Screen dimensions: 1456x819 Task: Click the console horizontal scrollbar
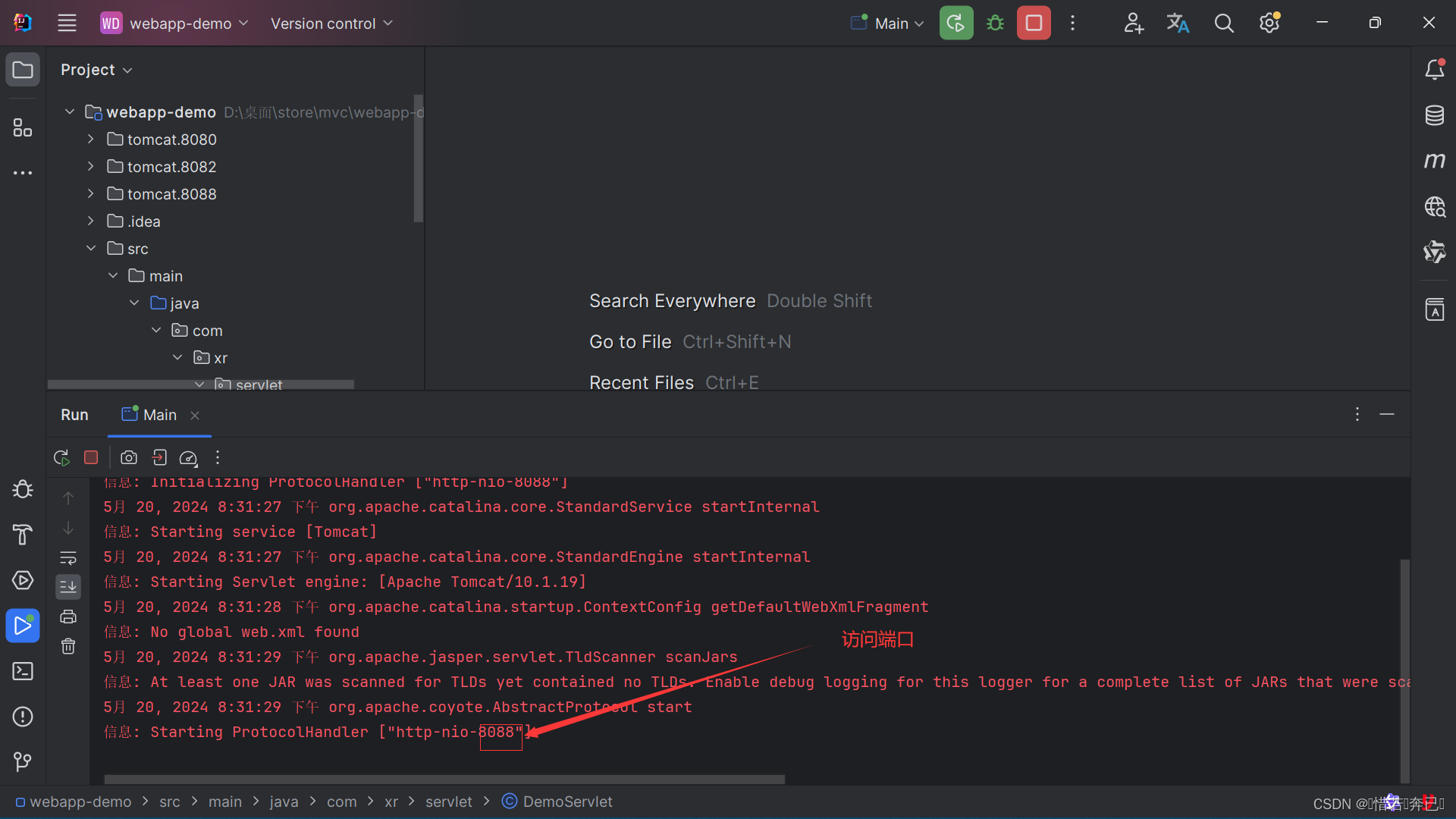pos(444,779)
